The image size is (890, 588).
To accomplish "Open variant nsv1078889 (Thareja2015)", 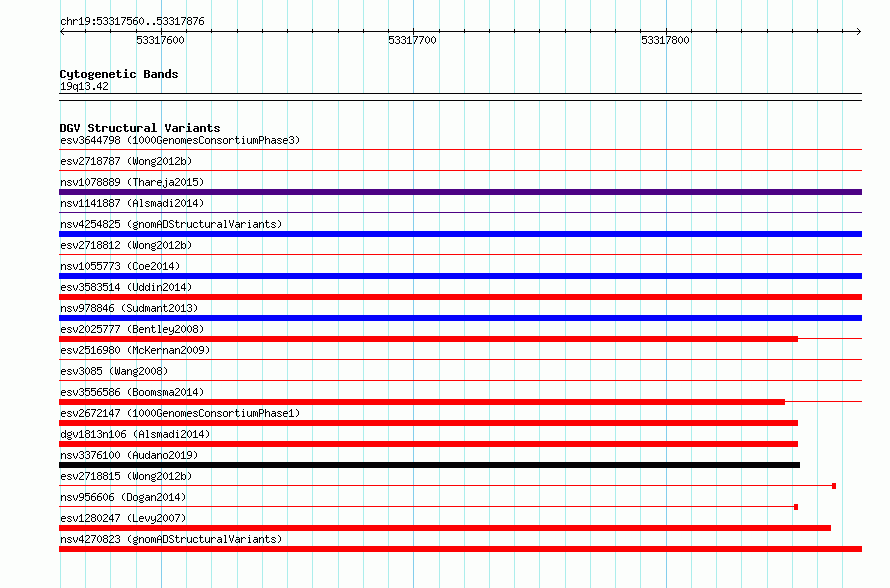I will click(132, 182).
